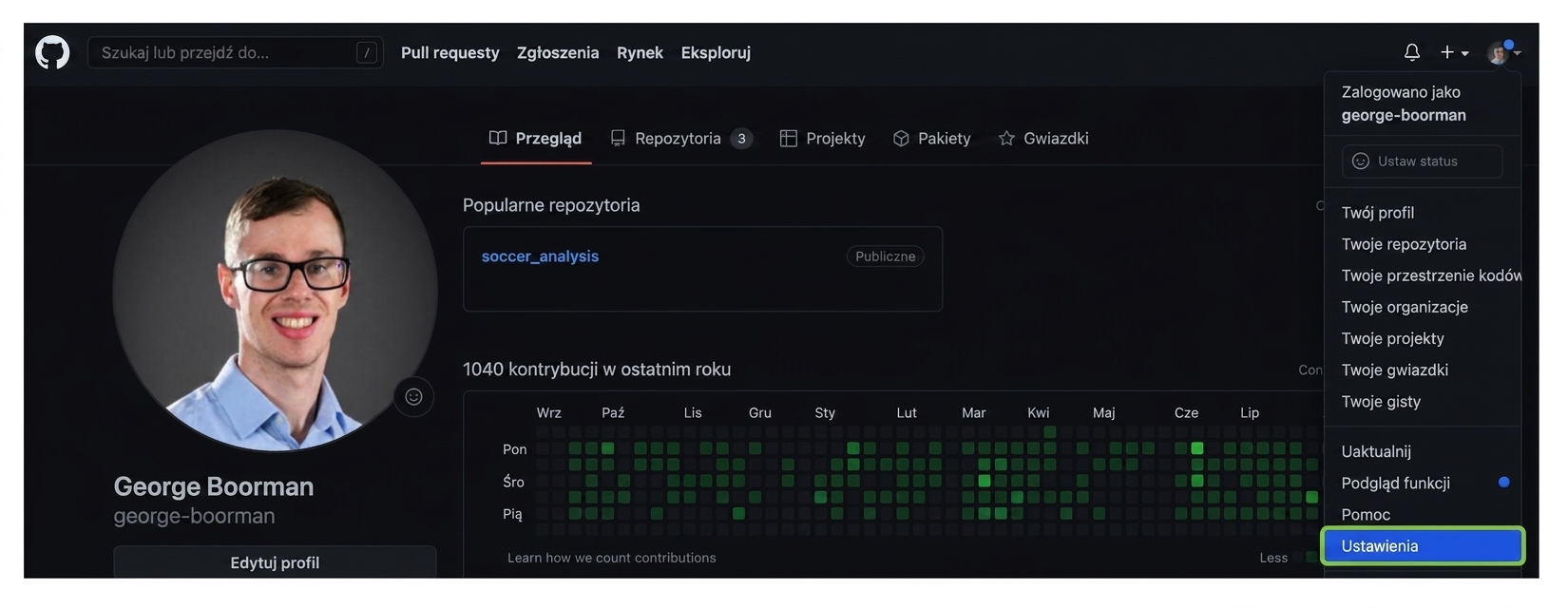Click the Mar month label
Viewport: 1568px width, 608px height.
974,412
